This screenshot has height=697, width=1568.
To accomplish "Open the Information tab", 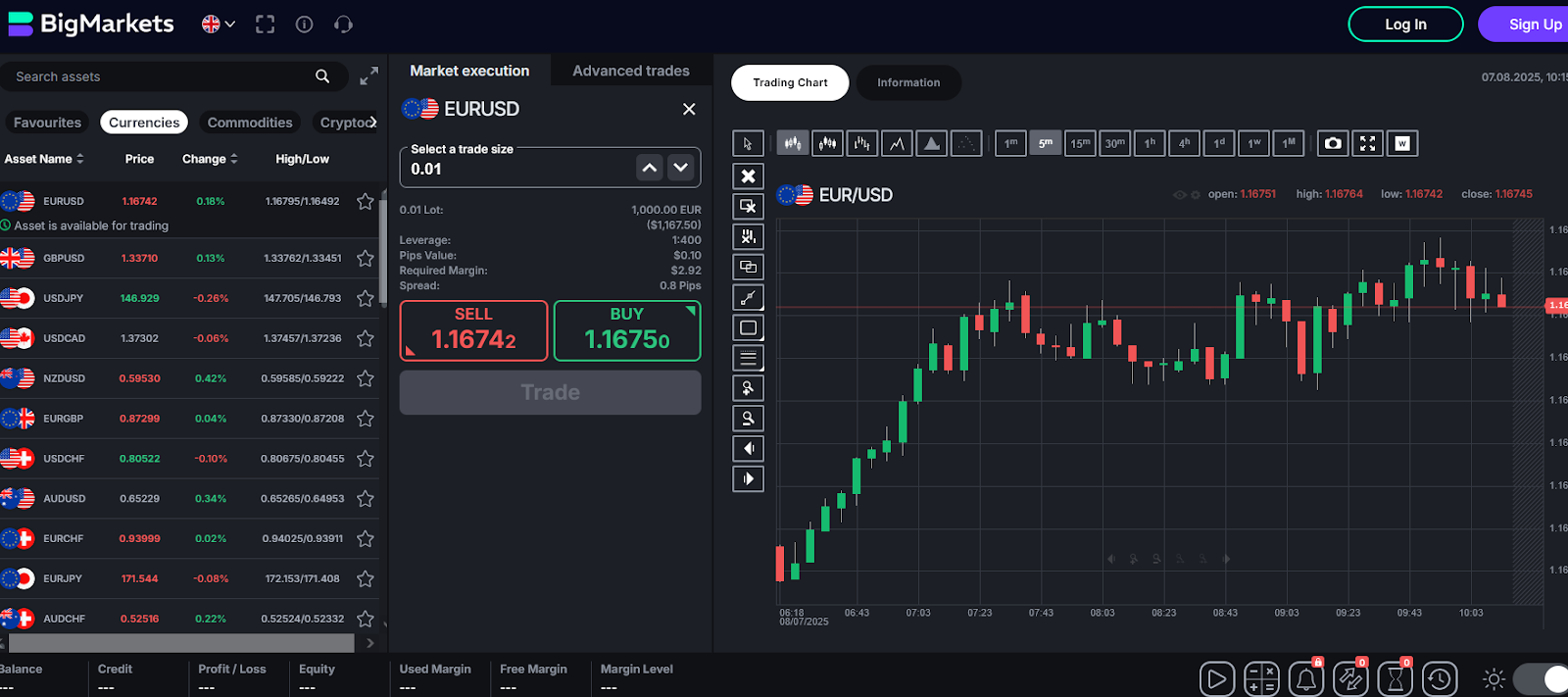I will (x=908, y=82).
